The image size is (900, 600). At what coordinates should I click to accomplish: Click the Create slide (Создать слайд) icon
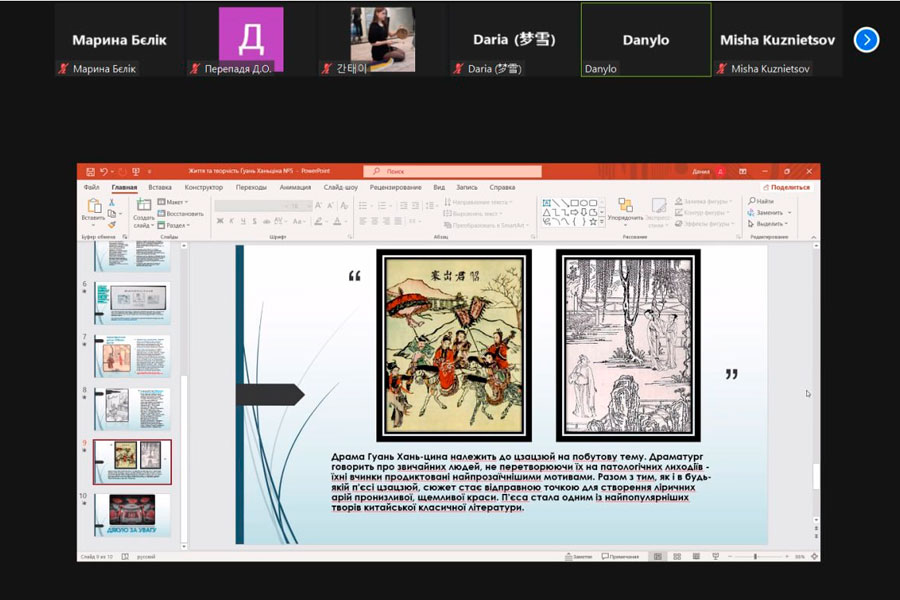143,206
